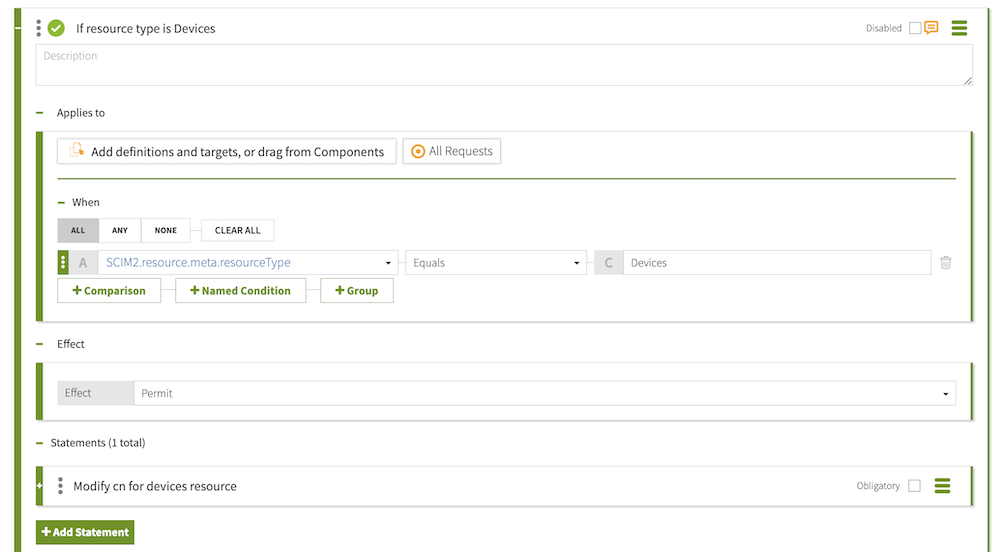Click the drag handle on condition row A
This screenshot has height=552, width=1000.
click(x=63, y=263)
